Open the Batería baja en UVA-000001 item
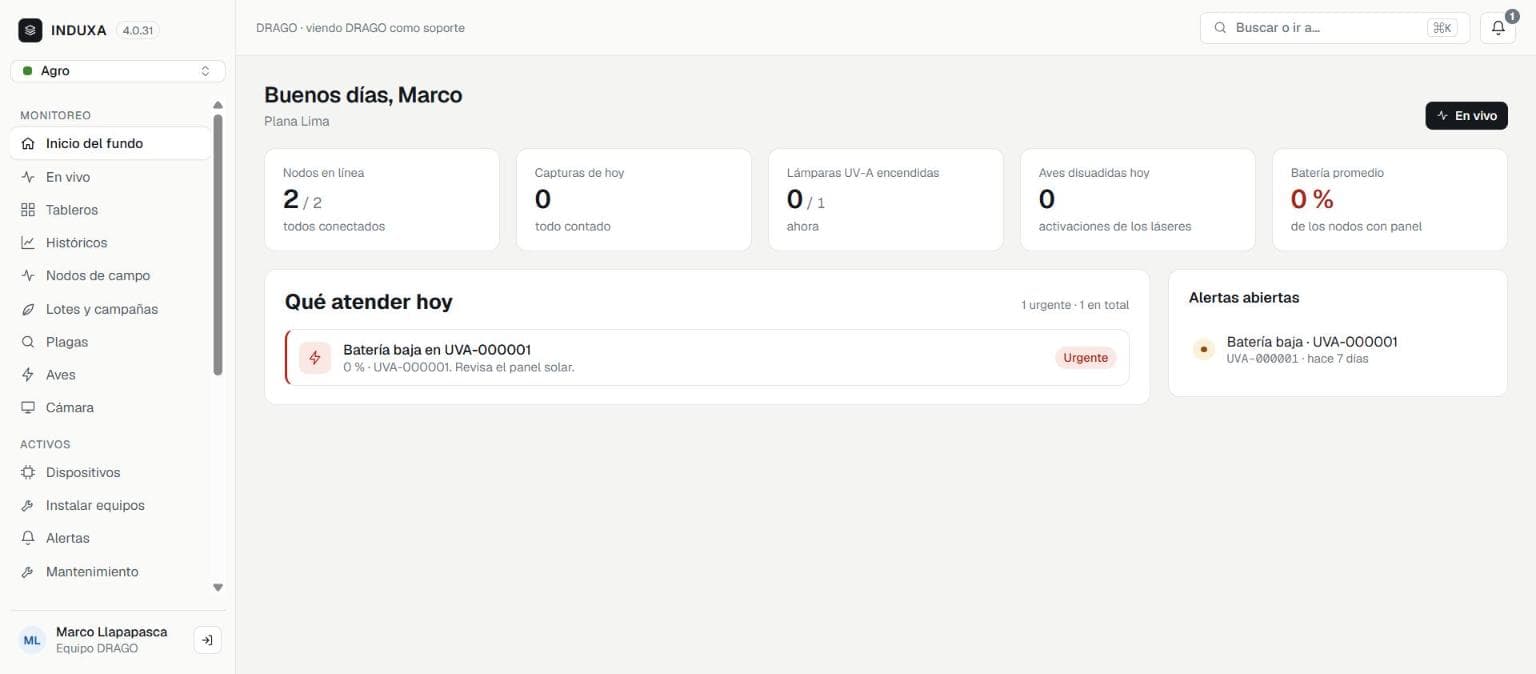The image size is (1536, 674). pyautogui.click(x=707, y=357)
